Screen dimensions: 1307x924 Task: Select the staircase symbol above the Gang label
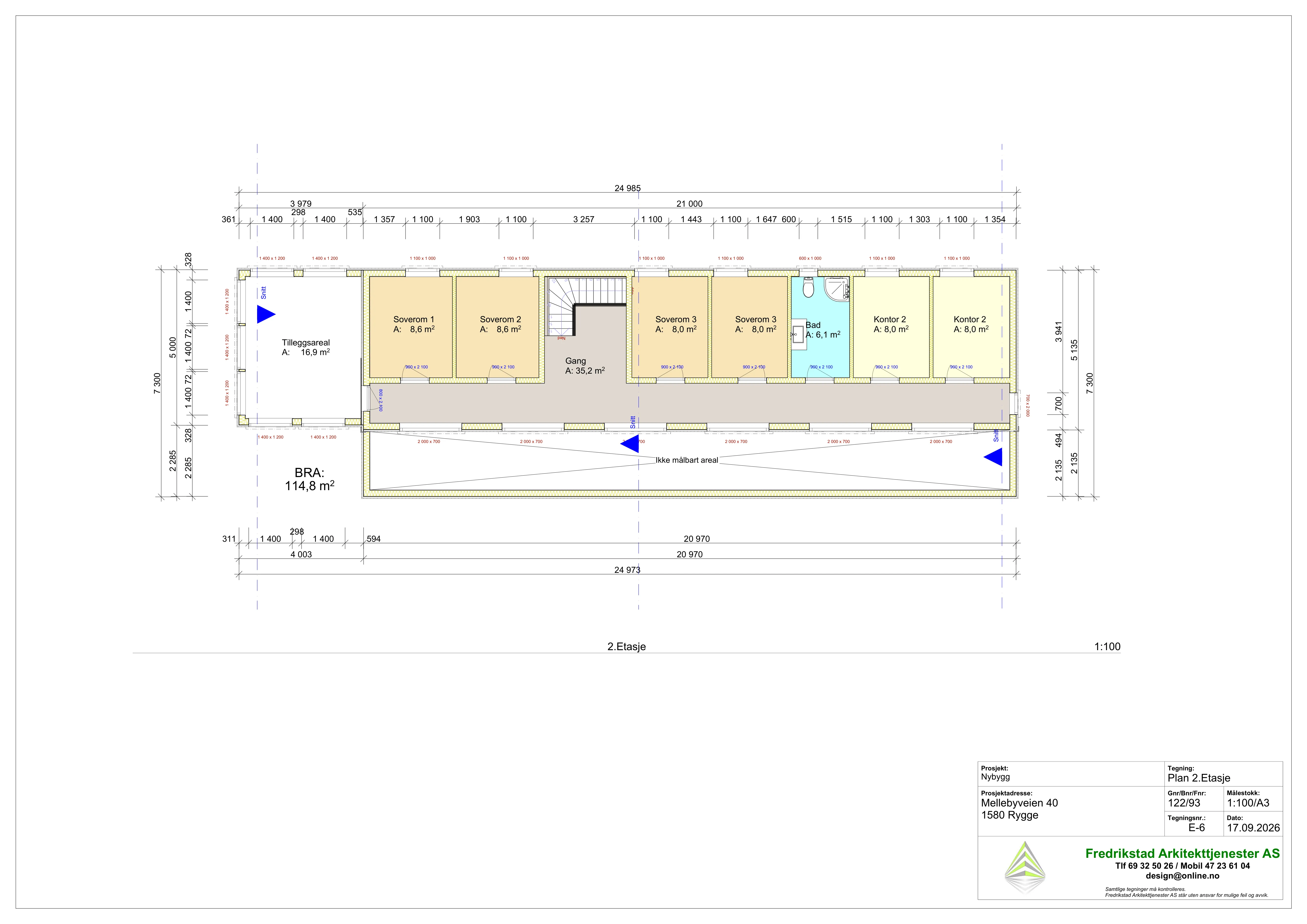pos(586,306)
